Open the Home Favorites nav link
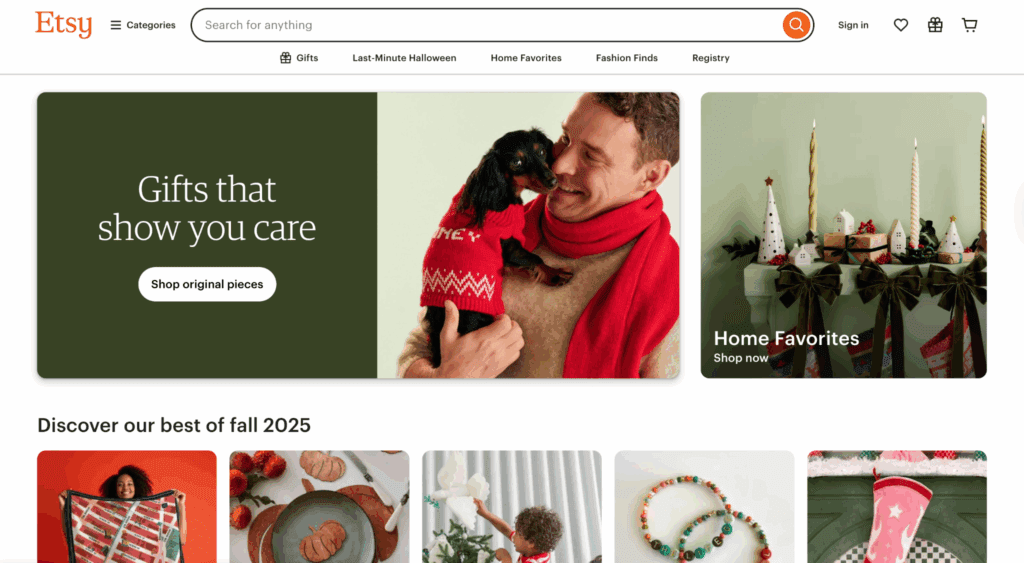 pos(526,57)
